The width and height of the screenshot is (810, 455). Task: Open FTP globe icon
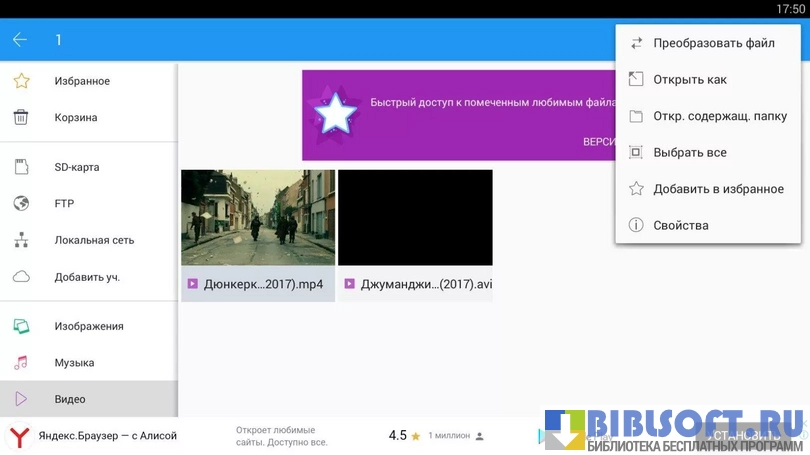point(20,204)
